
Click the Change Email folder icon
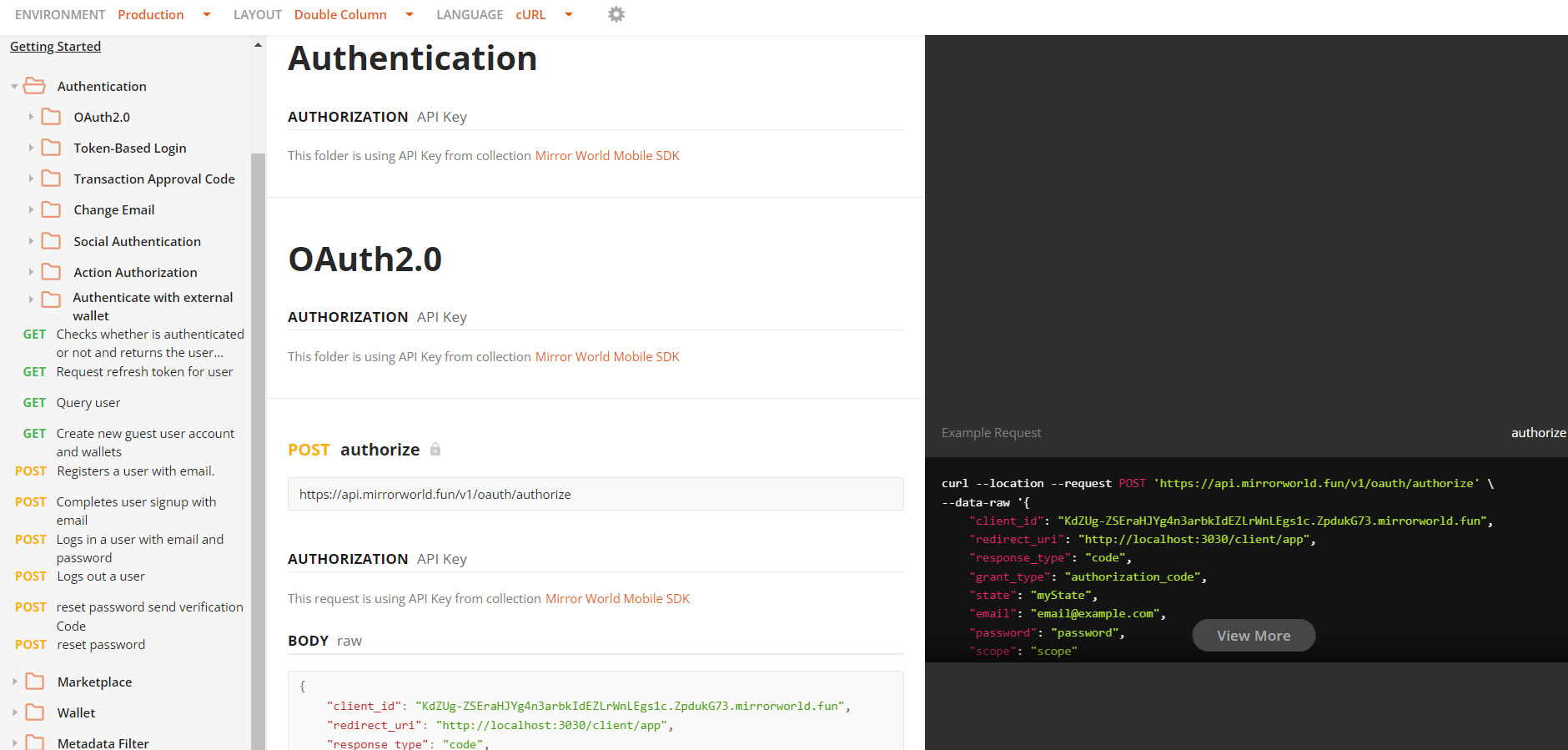(51, 209)
